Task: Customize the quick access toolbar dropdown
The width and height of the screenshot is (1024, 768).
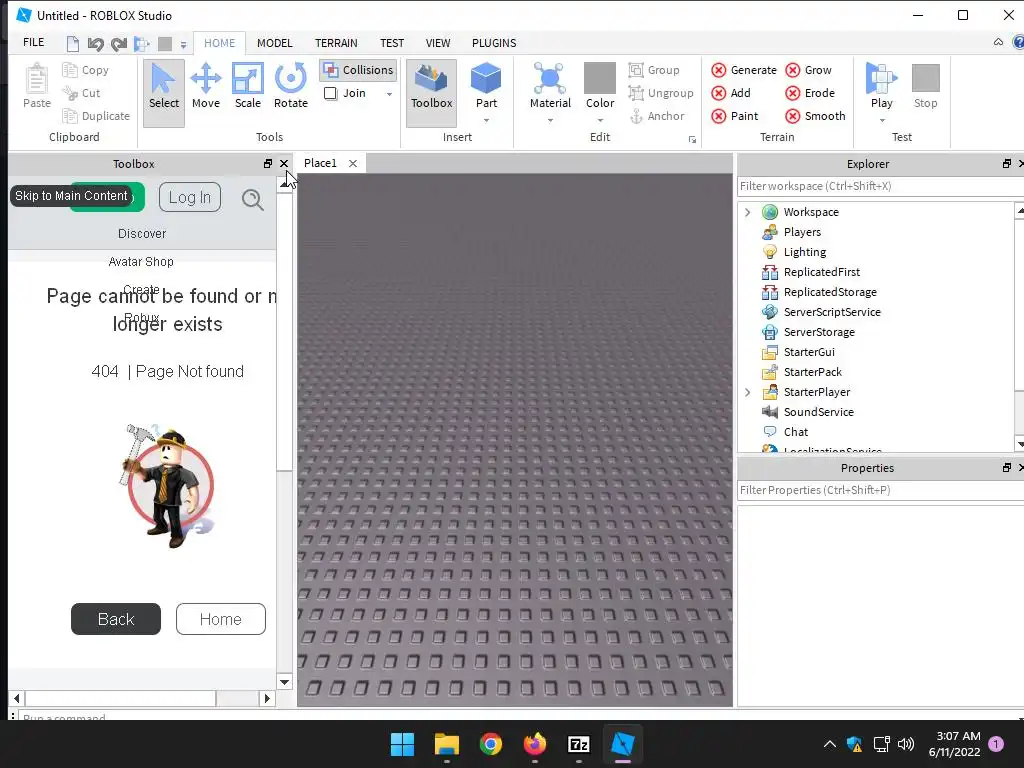Action: point(184,44)
